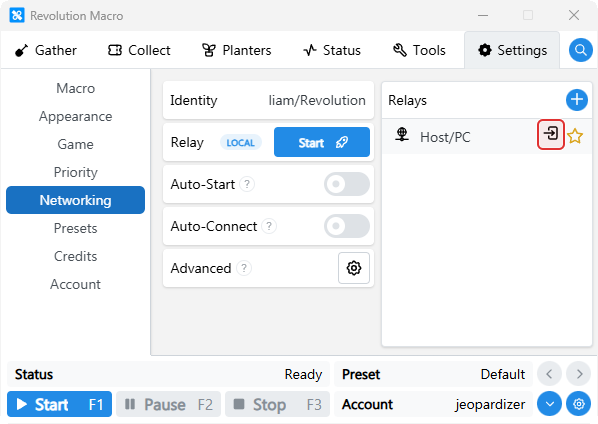The height and width of the screenshot is (424, 598).
Task: Click the jeopardizer account name
Action: click(490, 404)
